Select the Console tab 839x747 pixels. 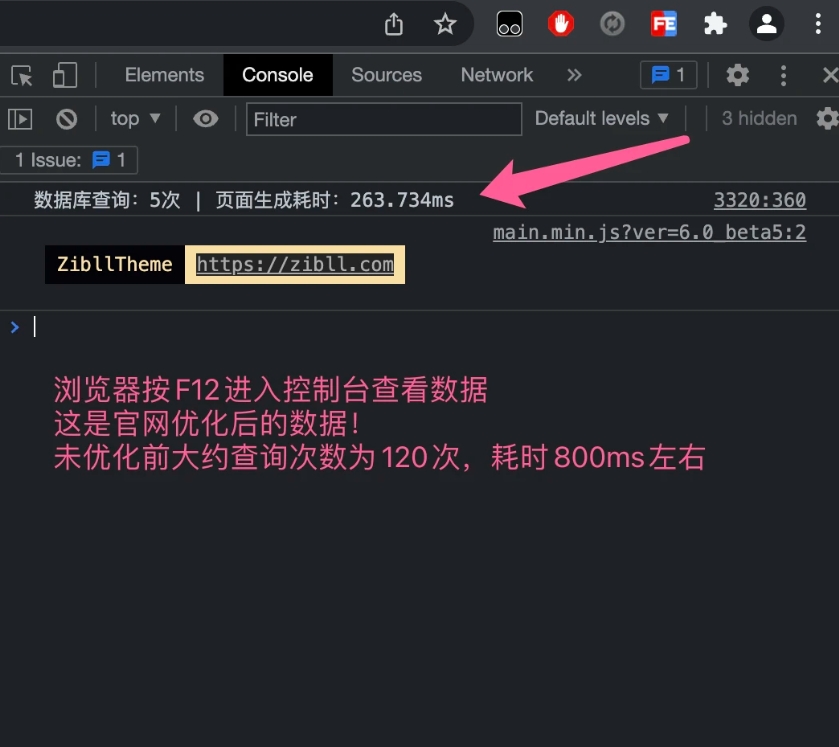pyautogui.click(x=278, y=75)
